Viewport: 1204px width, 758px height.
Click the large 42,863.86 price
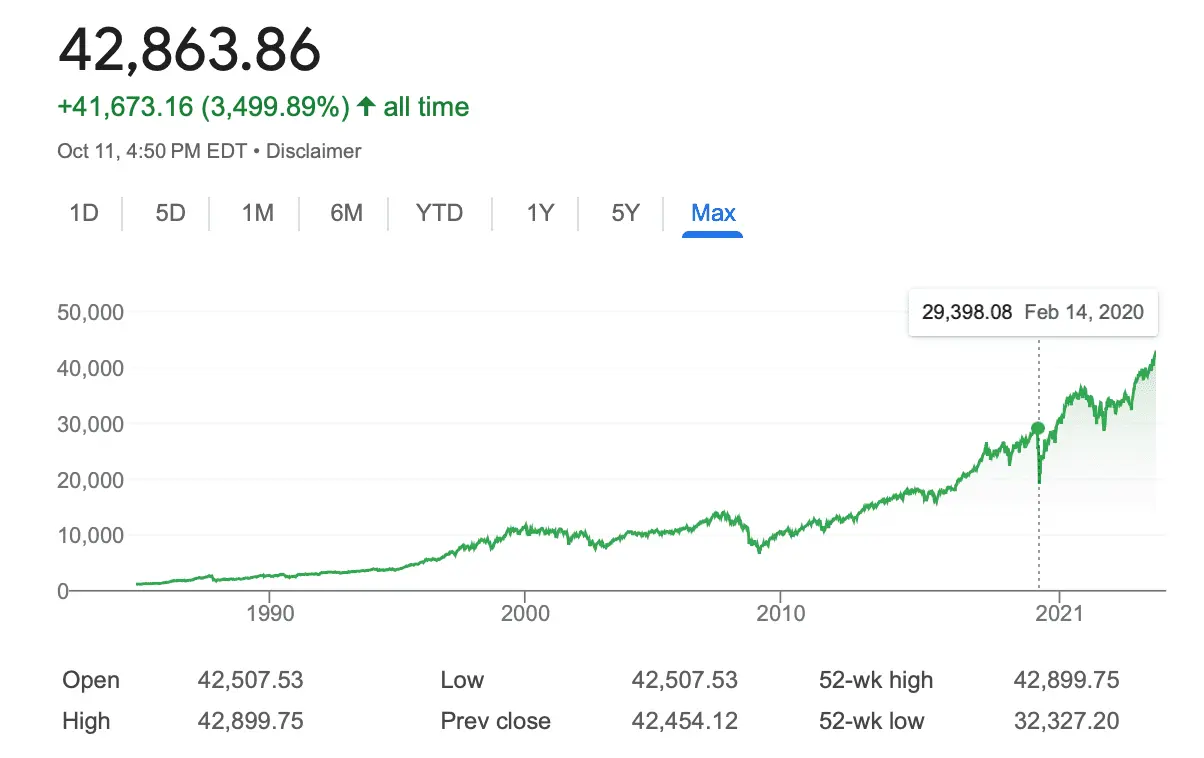(190, 50)
